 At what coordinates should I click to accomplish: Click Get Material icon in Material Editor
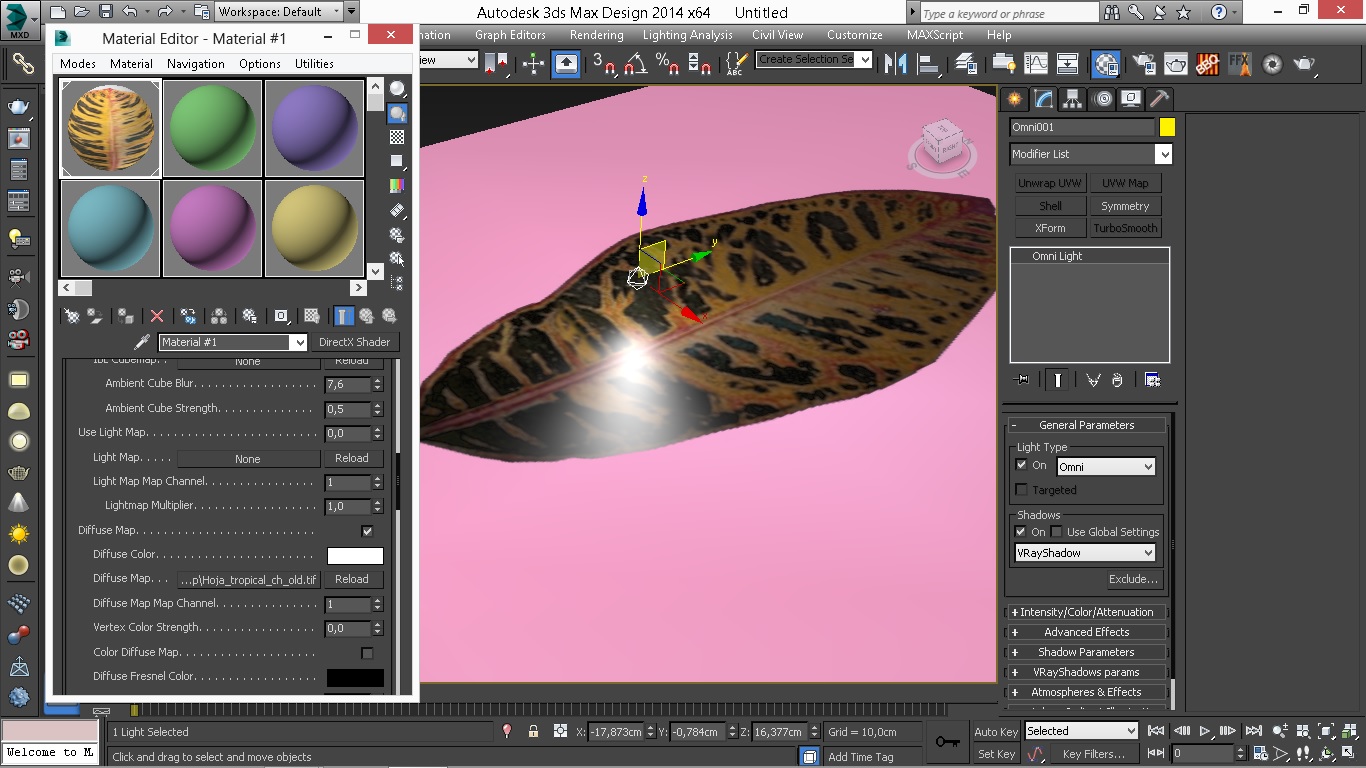pos(72,316)
